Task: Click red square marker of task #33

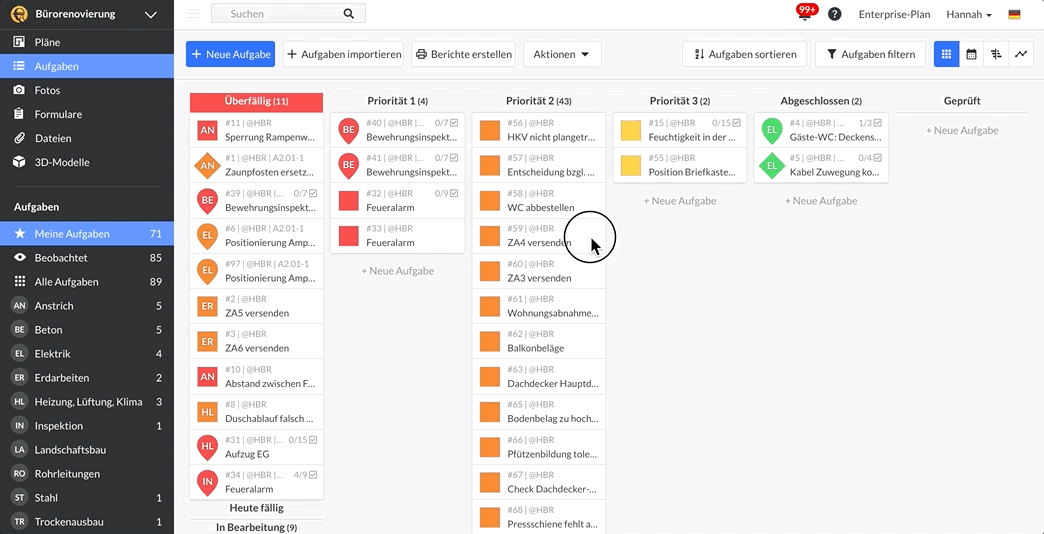Action: [x=348, y=236]
